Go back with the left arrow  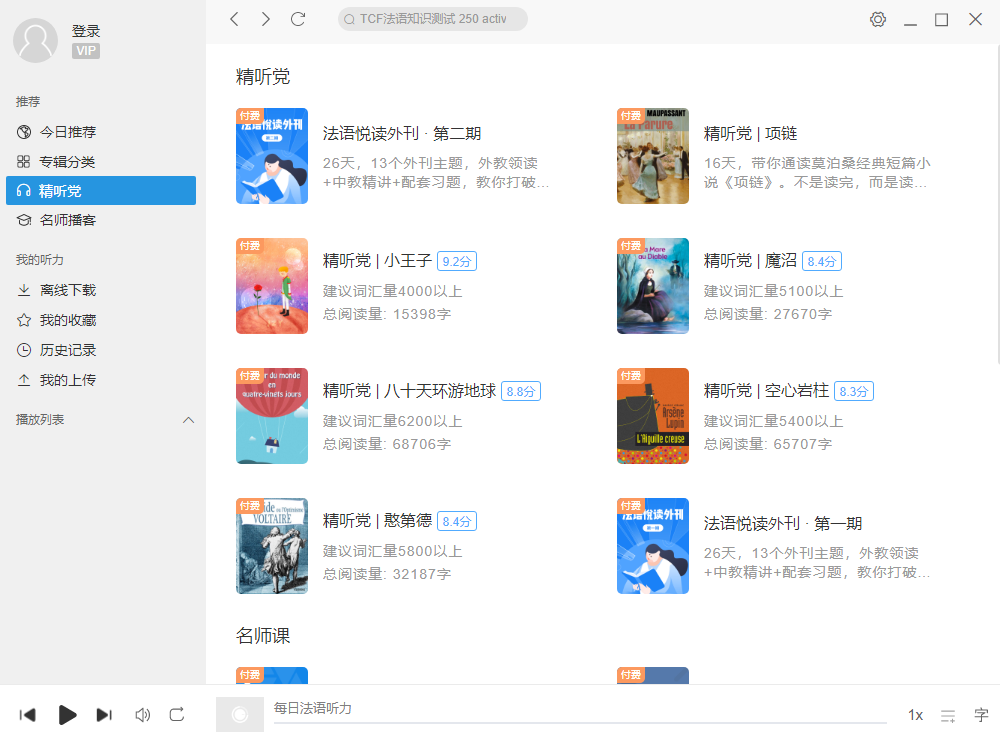pyautogui.click(x=234, y=19)
